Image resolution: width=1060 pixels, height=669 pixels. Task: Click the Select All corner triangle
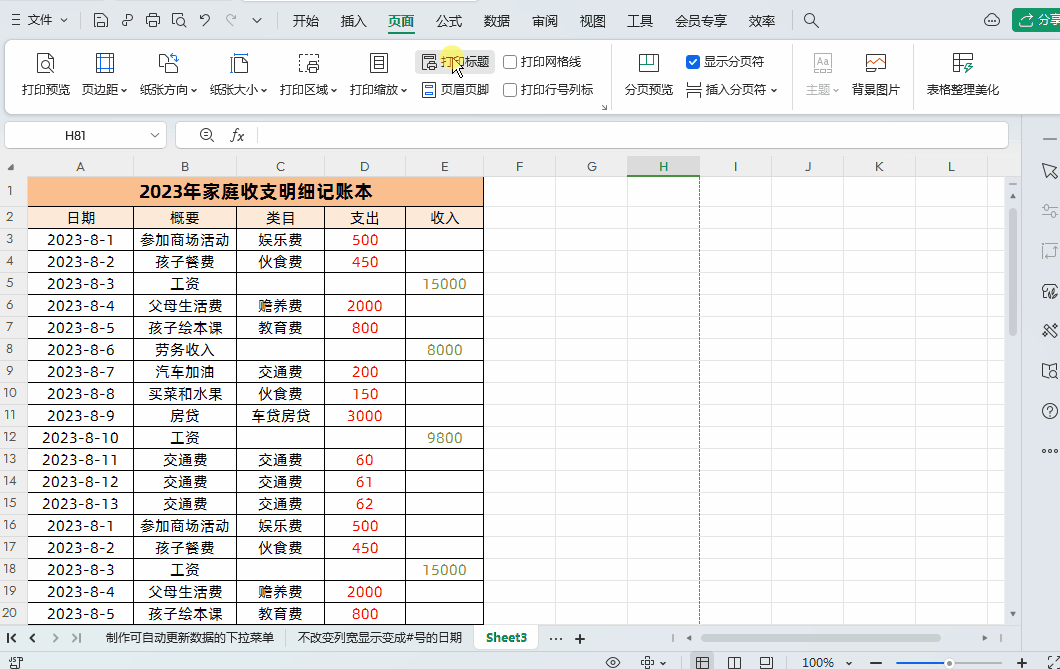pos(11,167)
